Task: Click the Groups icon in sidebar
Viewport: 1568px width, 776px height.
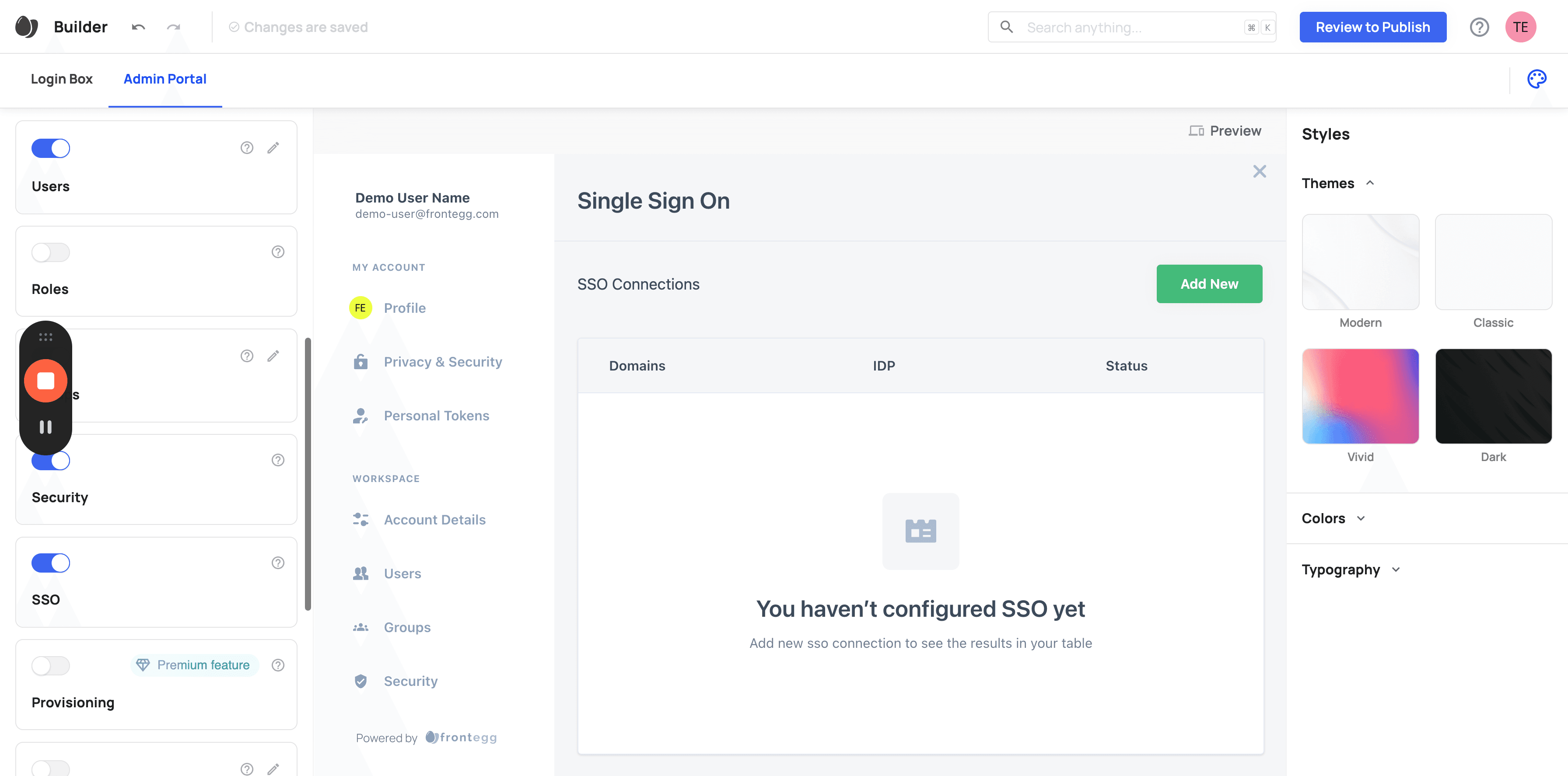Action: tap(360, 627)
